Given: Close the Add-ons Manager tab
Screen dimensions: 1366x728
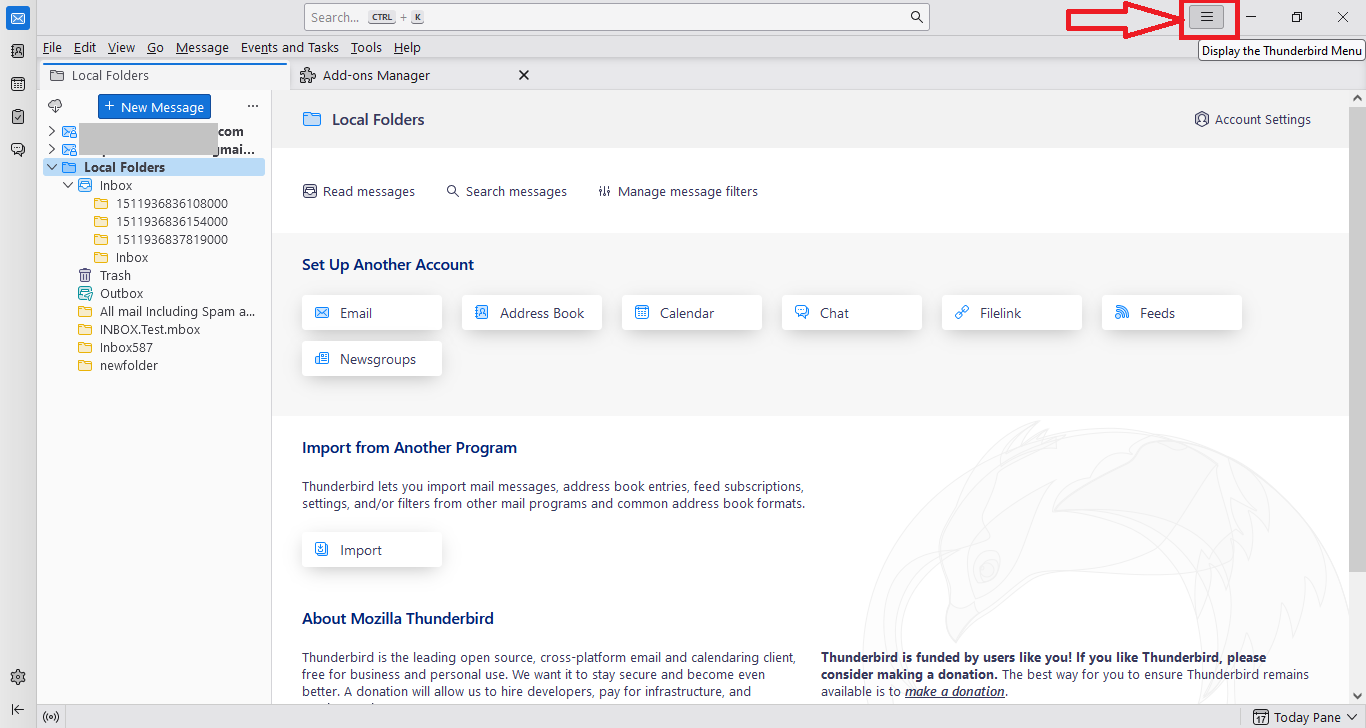Looking at the screenshot, I should pos(524,75).
